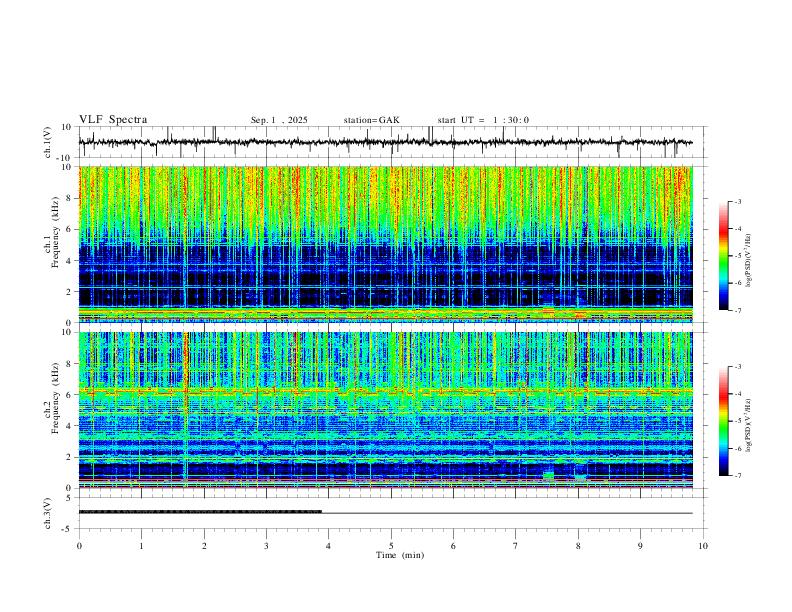Click the "ch.3(V)" axis label
Image resolution: width=792 pixels, height=612 pixels.
pyautogui.click(x=48, y=513)
